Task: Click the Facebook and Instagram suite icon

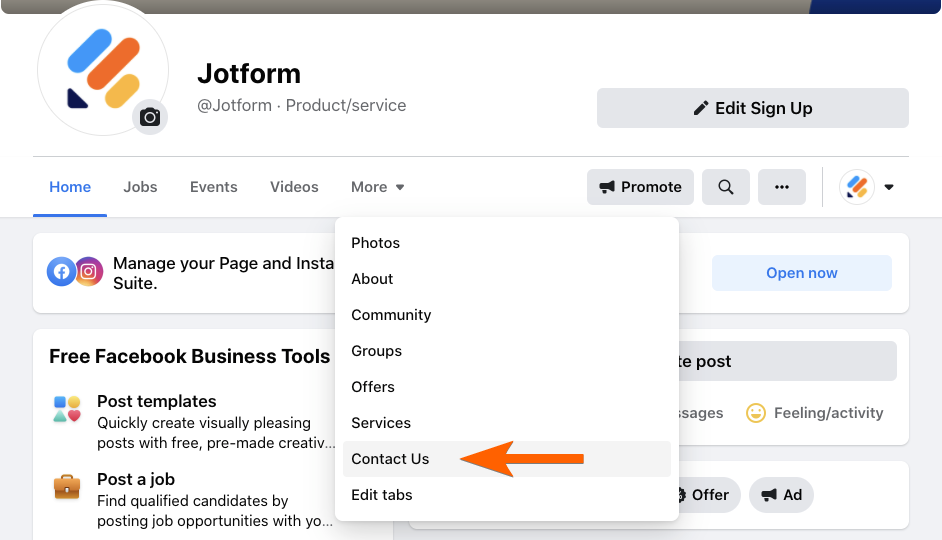Action: (76, 271)
